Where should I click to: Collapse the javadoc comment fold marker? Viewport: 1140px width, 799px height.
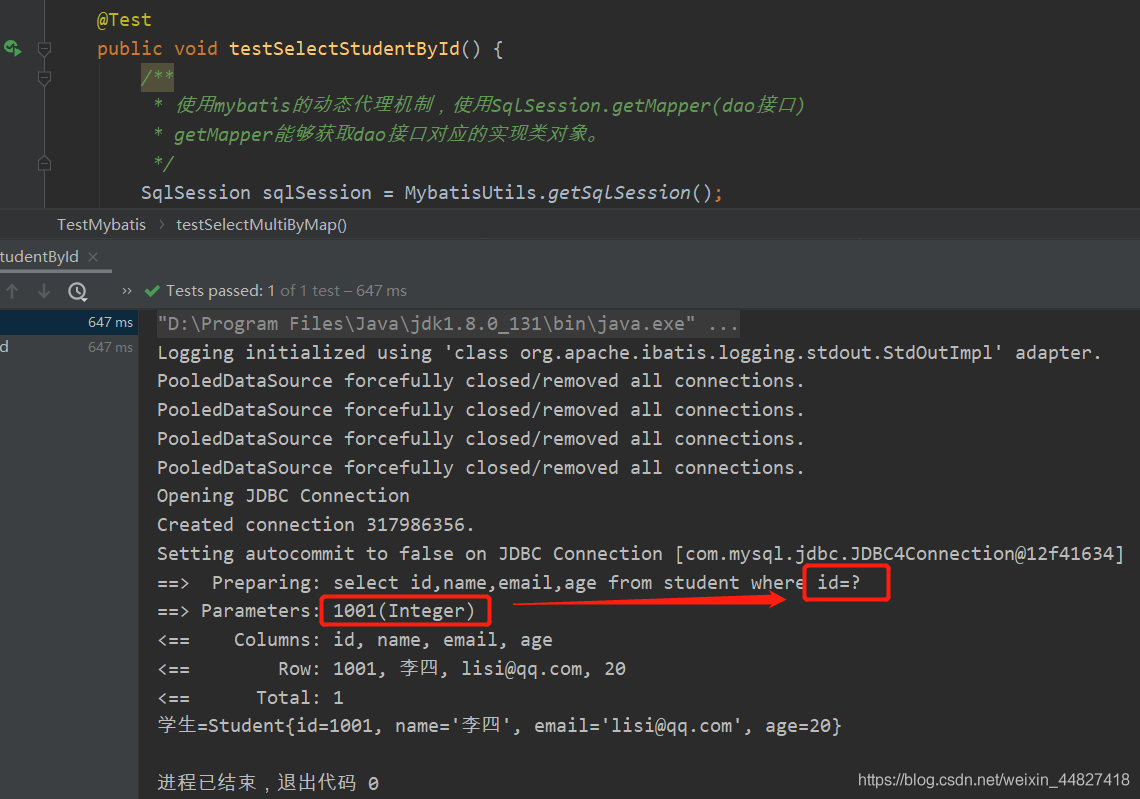(44, 77)
